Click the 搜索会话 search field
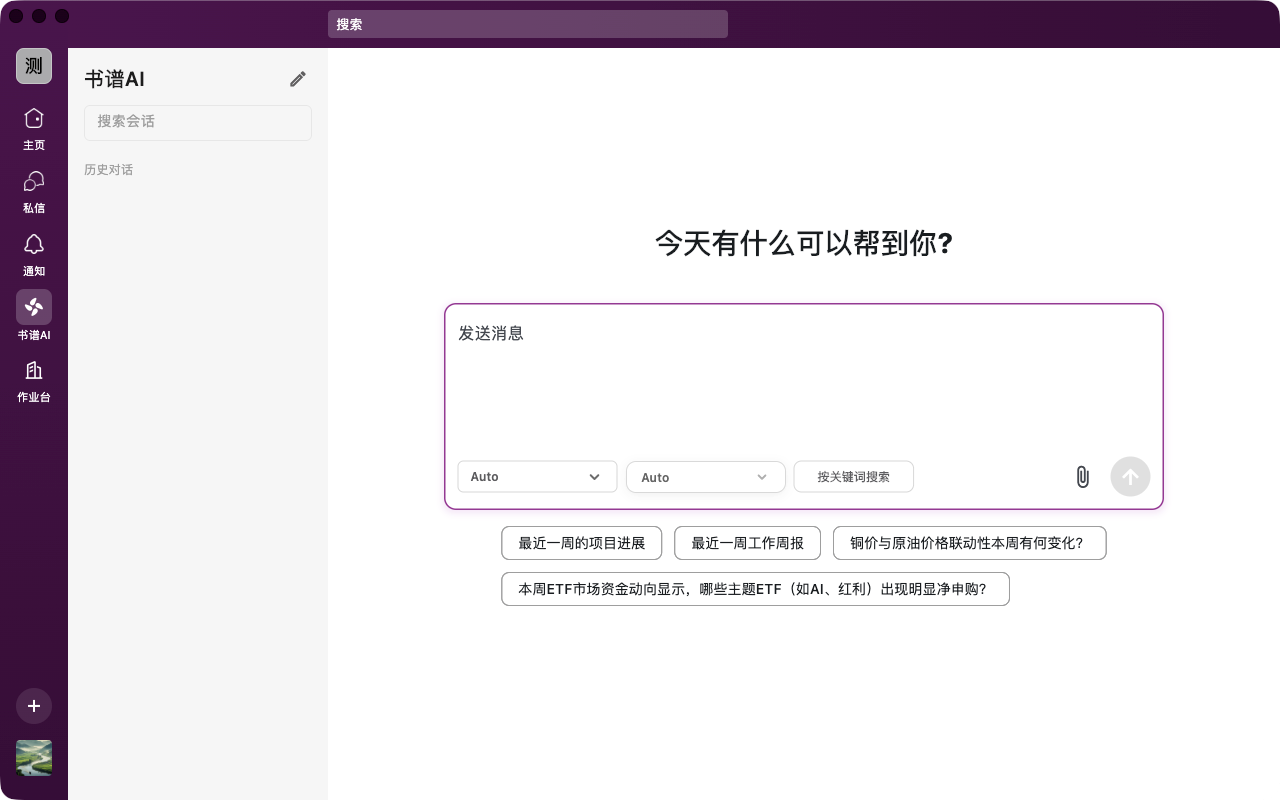This screenshot has width=1280, height=800. pos(198,122)
